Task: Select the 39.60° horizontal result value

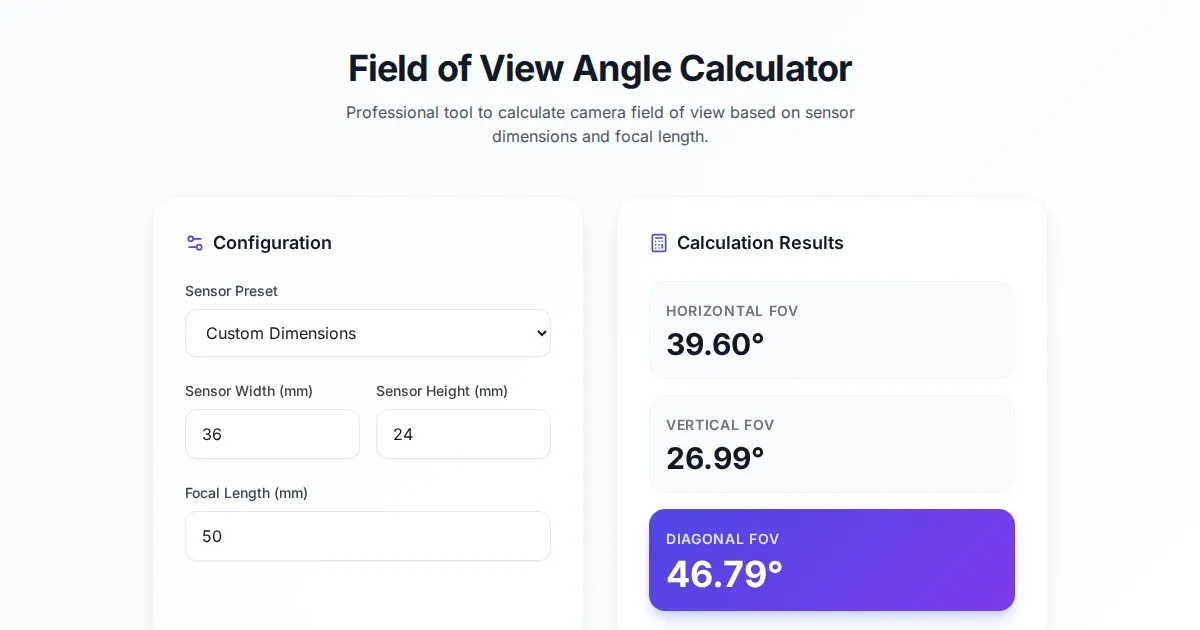Action: pyautogui.click(x=715, y=344)
